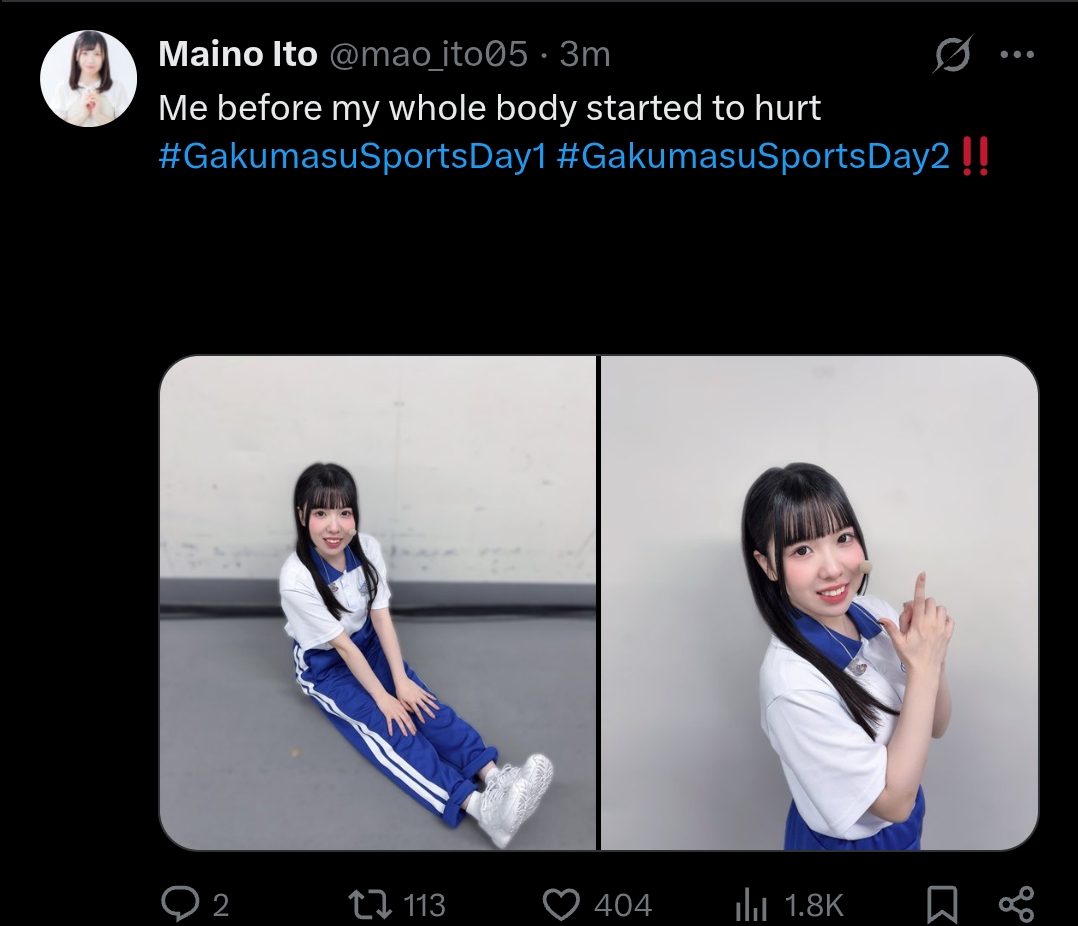Screen dimensions: 1078x926
Task: Open the right close-up photo
Action: 820,603
